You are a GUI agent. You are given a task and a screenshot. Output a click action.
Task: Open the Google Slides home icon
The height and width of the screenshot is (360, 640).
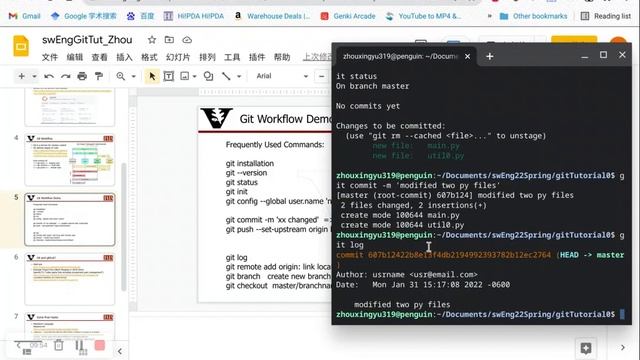tap(21, 46)
